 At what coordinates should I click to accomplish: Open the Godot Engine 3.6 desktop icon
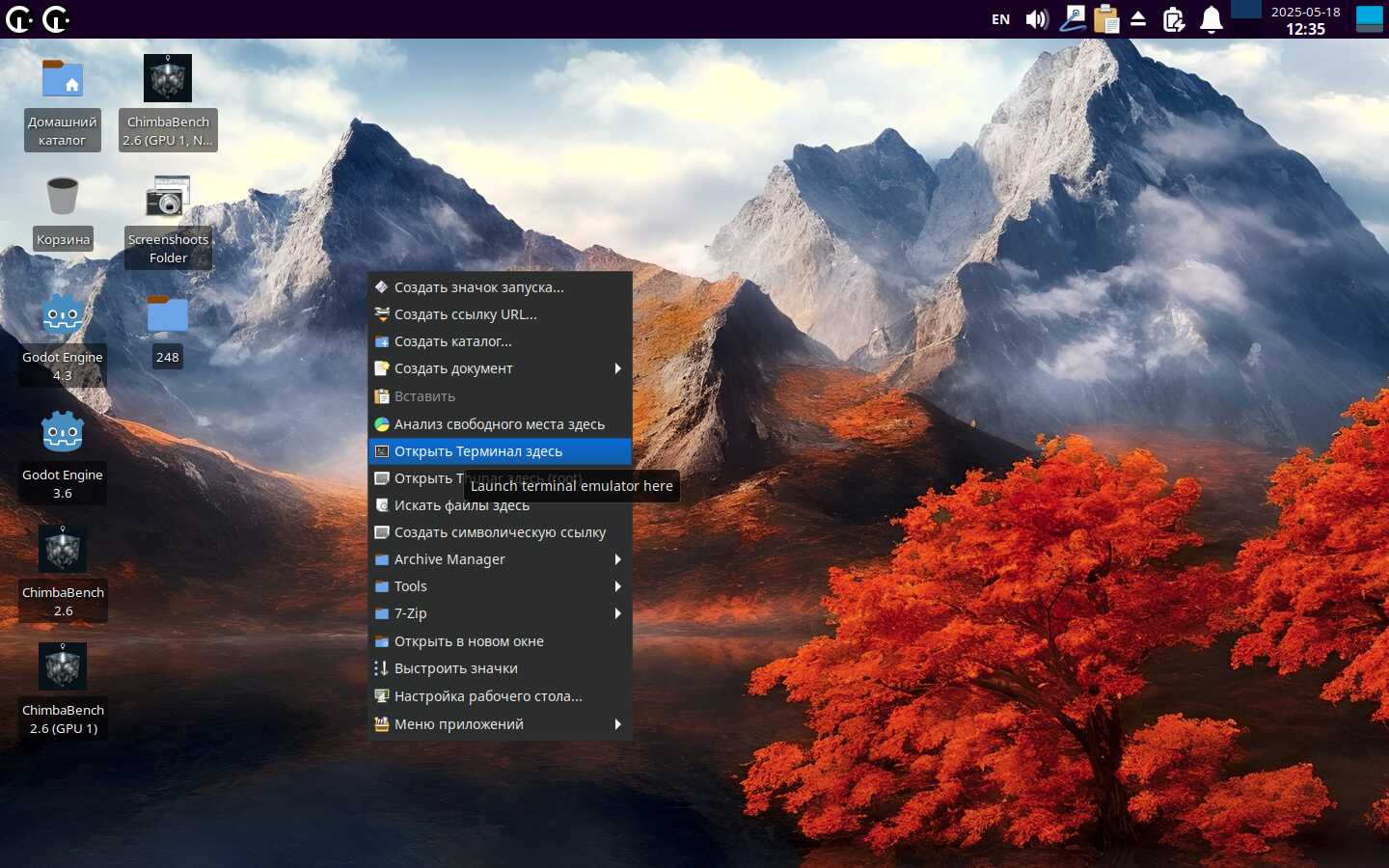pyautogui.click(x=63, y=433)
